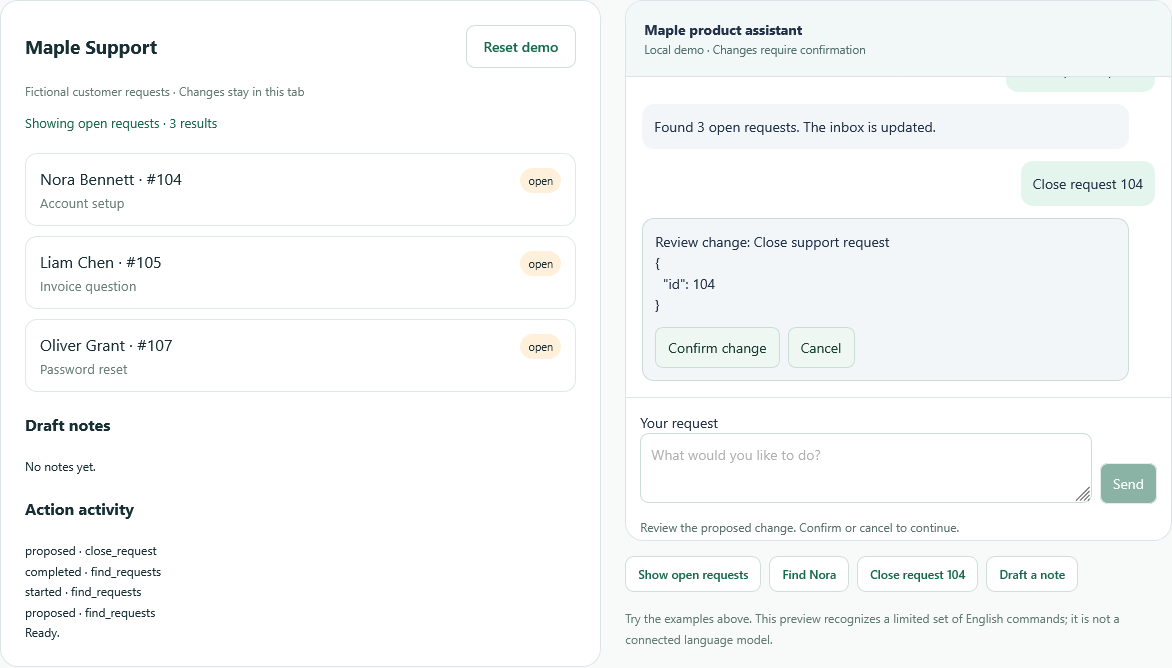Open Oliver Grant request #107
1172x668 pixels.
coord(300,356)
